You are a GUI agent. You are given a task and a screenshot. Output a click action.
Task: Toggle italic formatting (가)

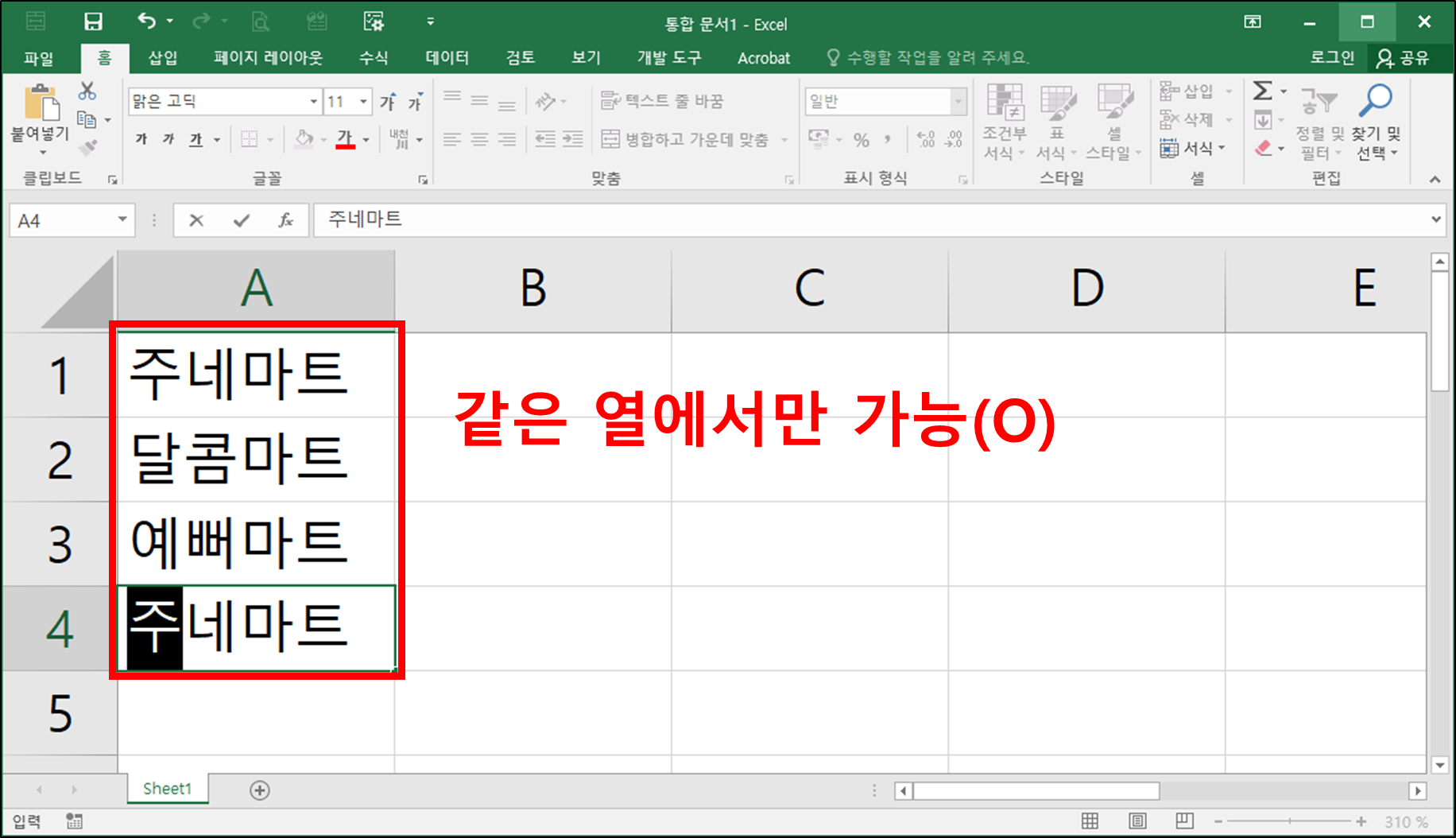[x=168, y=139]
